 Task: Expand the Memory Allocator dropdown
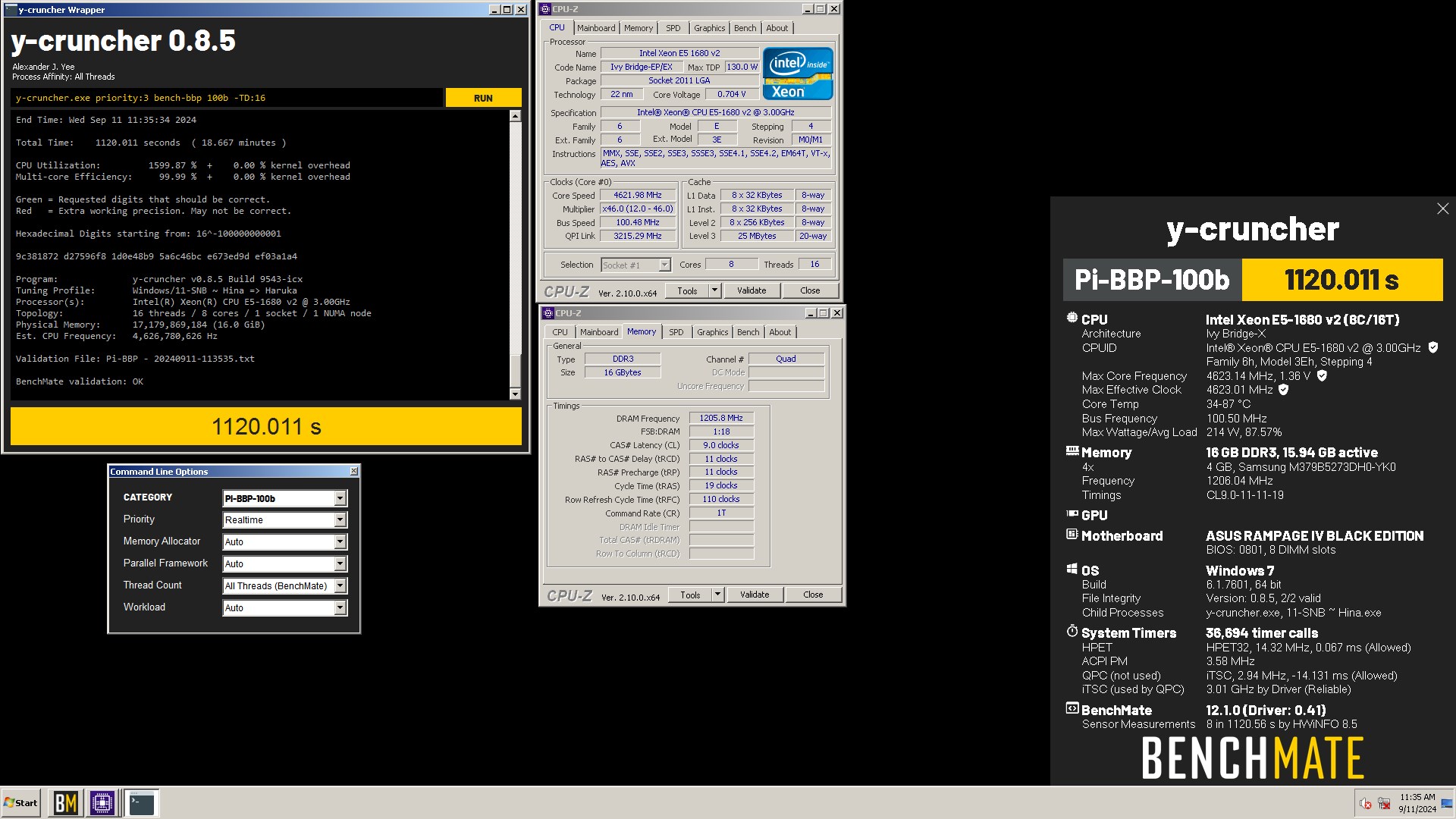point(284,541)
